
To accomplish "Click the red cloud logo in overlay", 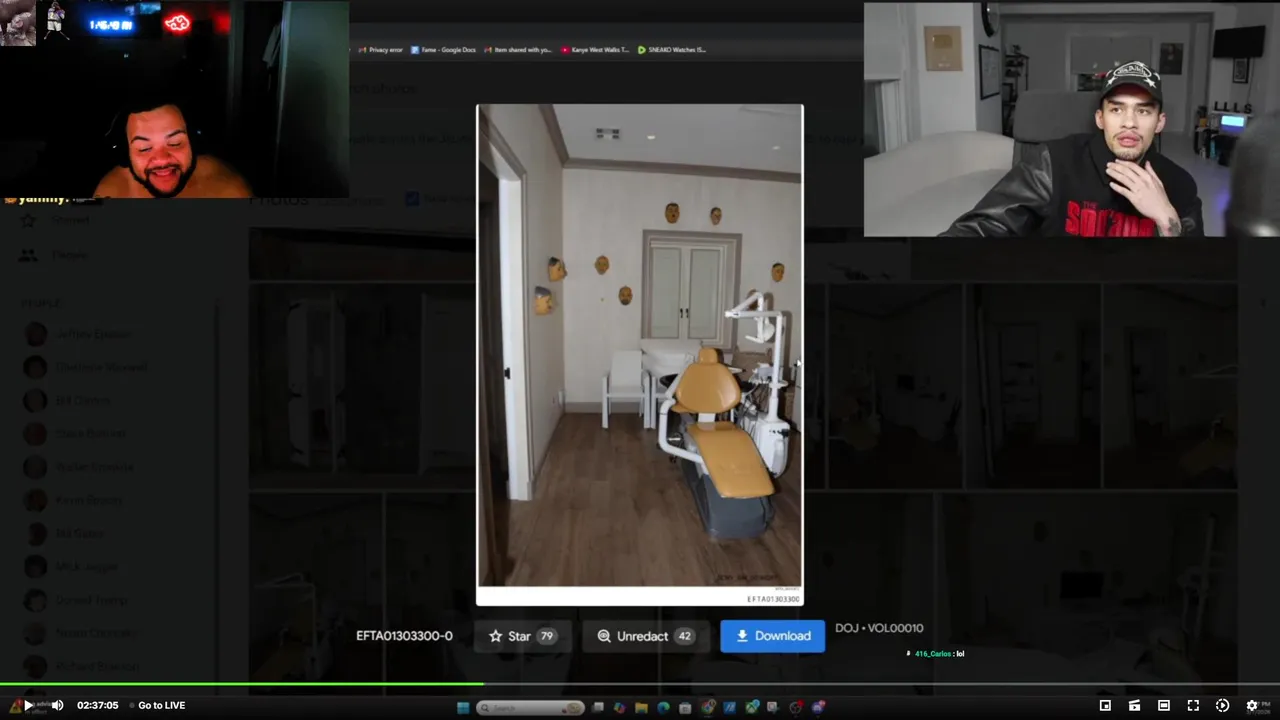I will point(178,23).
